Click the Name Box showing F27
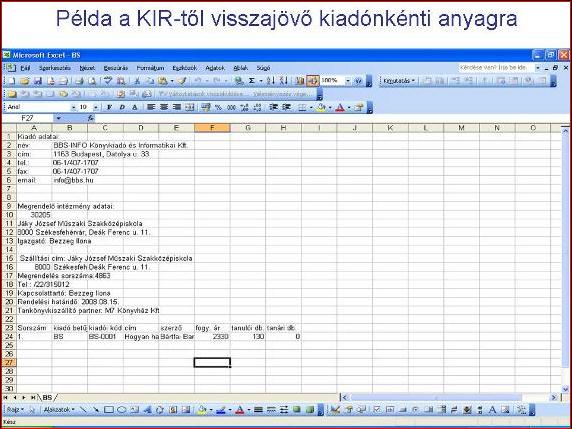 tap(28, 118)
